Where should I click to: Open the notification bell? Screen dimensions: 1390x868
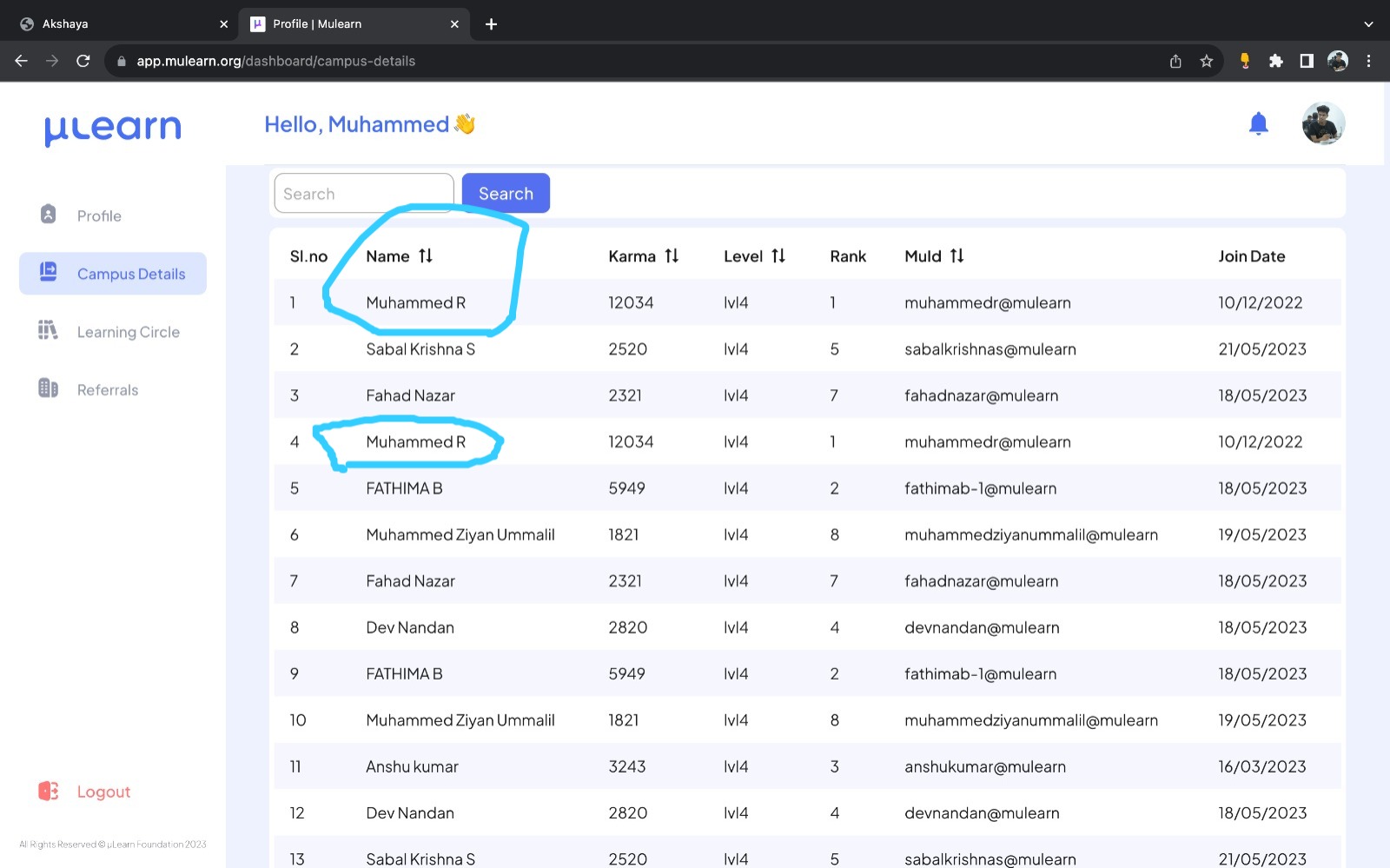1259,123
